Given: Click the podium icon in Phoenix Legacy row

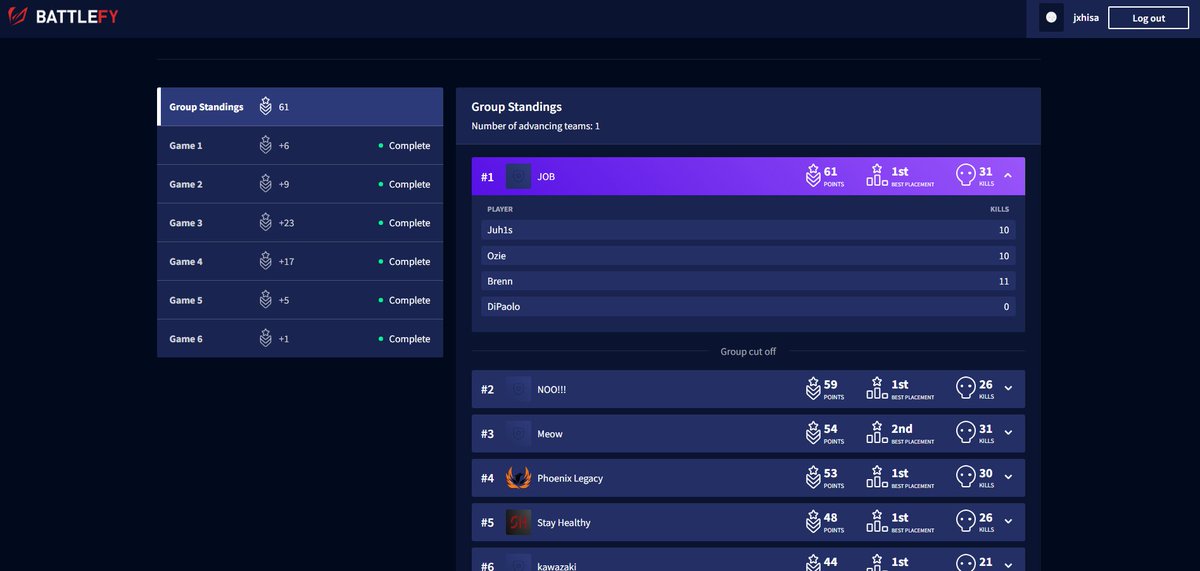Looking at the screenshot, I should [x=877, y=477].
